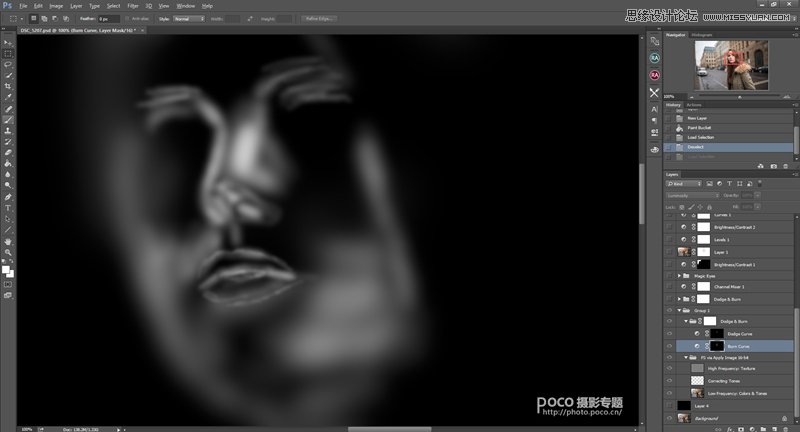The width and height of the screenshot is (800, 432).
Task: Select the Crop tool
Action: [8, 86]
